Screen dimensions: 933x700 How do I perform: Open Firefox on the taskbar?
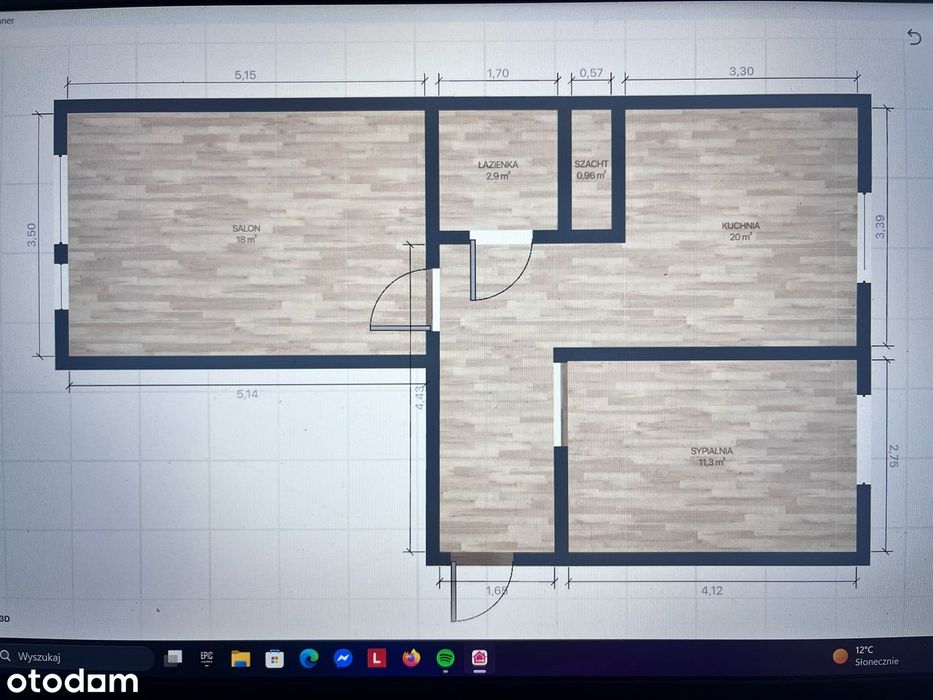pos(411,658)
